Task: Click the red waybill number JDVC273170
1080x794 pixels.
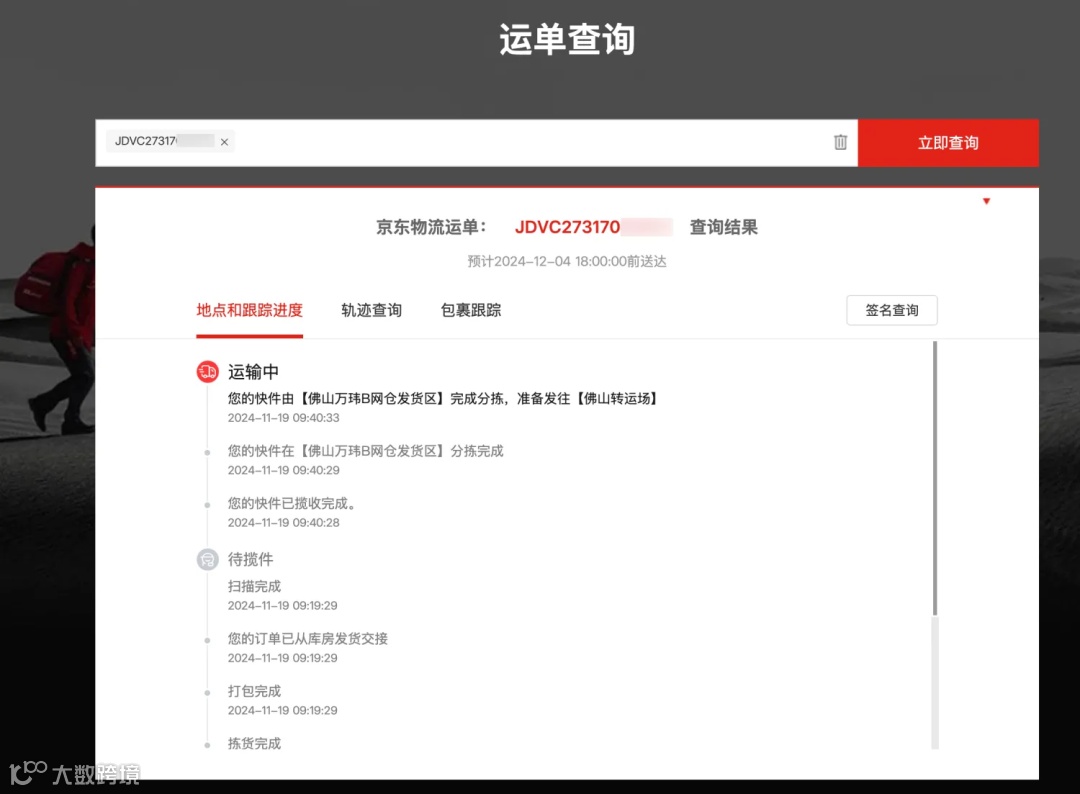Action: pyautogui.click(x=568, y=227)
